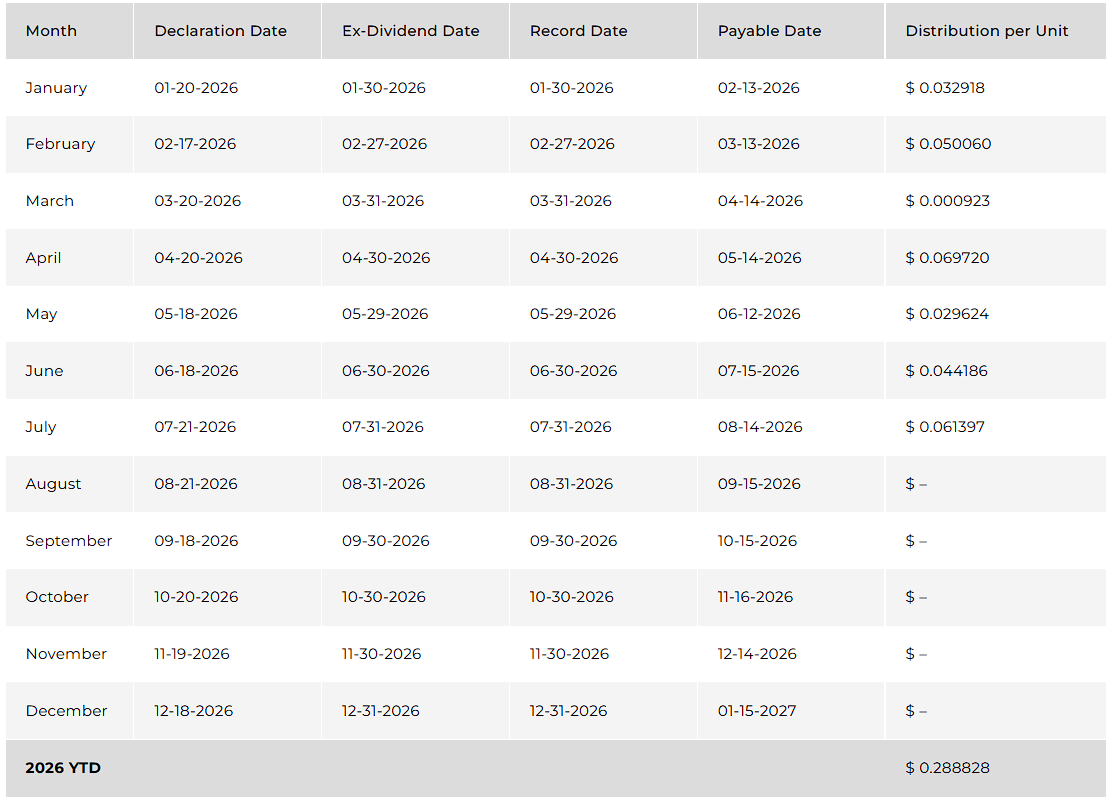Select June record date 06-30-2026
1110x800 pixels.
(573, 371)
